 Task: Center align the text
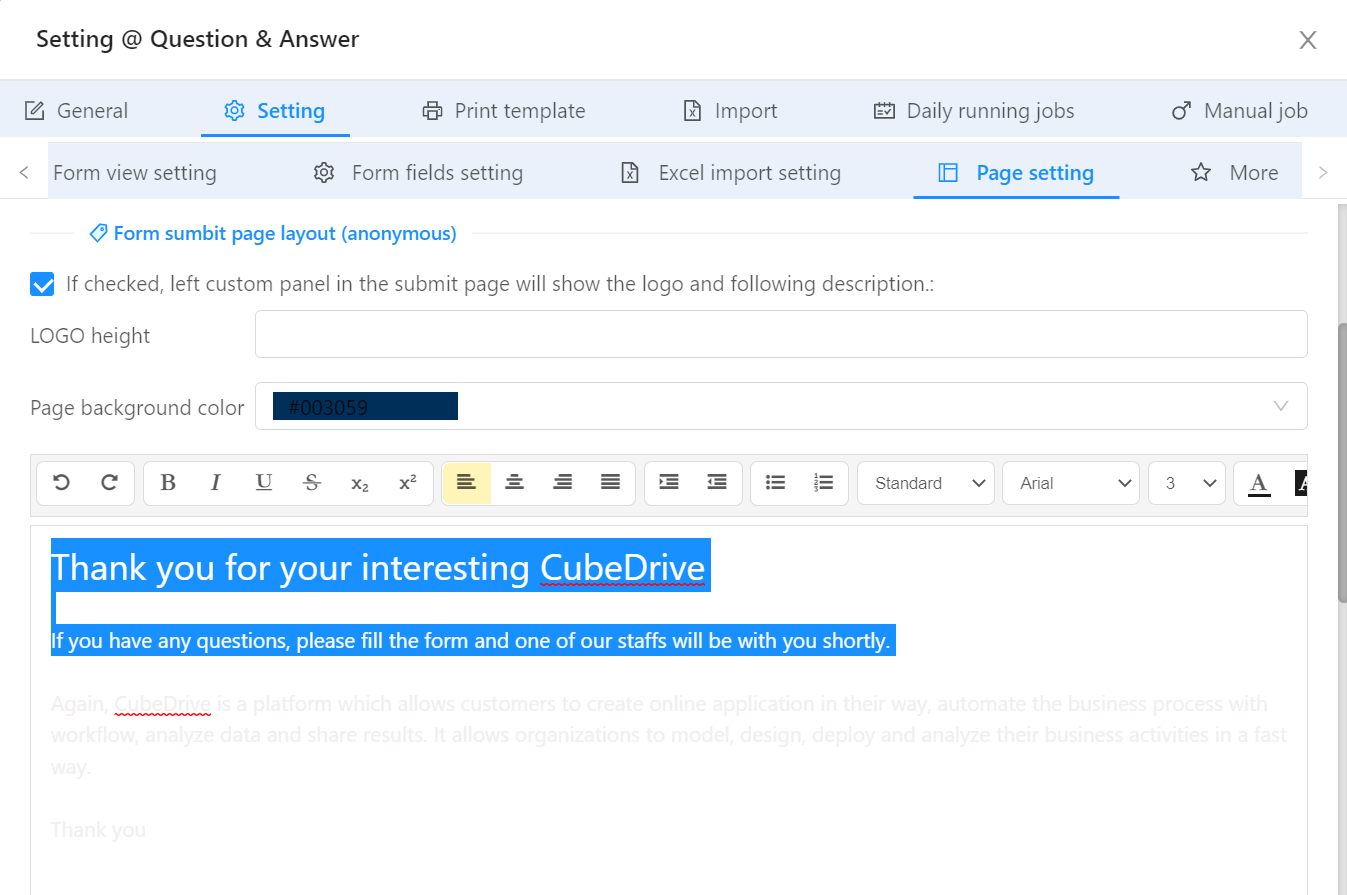[514, 483]
